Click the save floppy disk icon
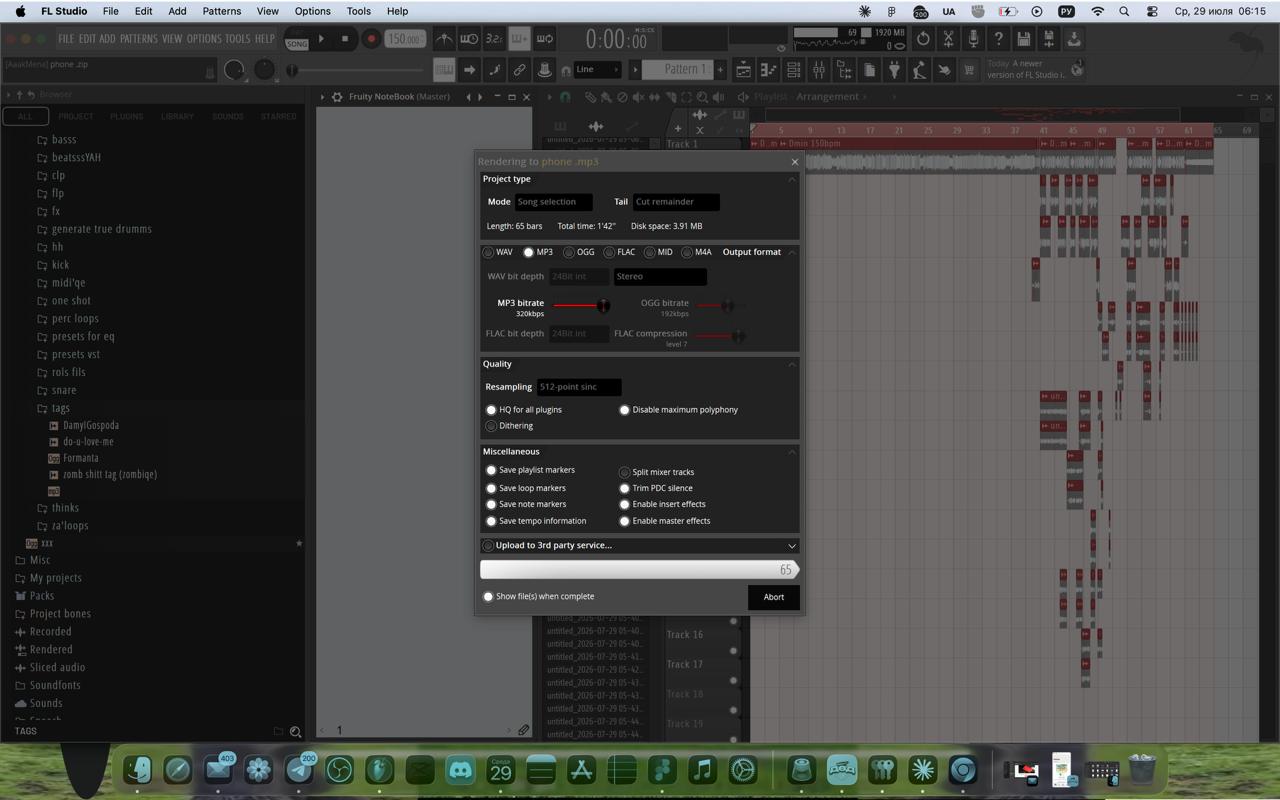Screen dimensions: 1280x800 click(1023, 39)
